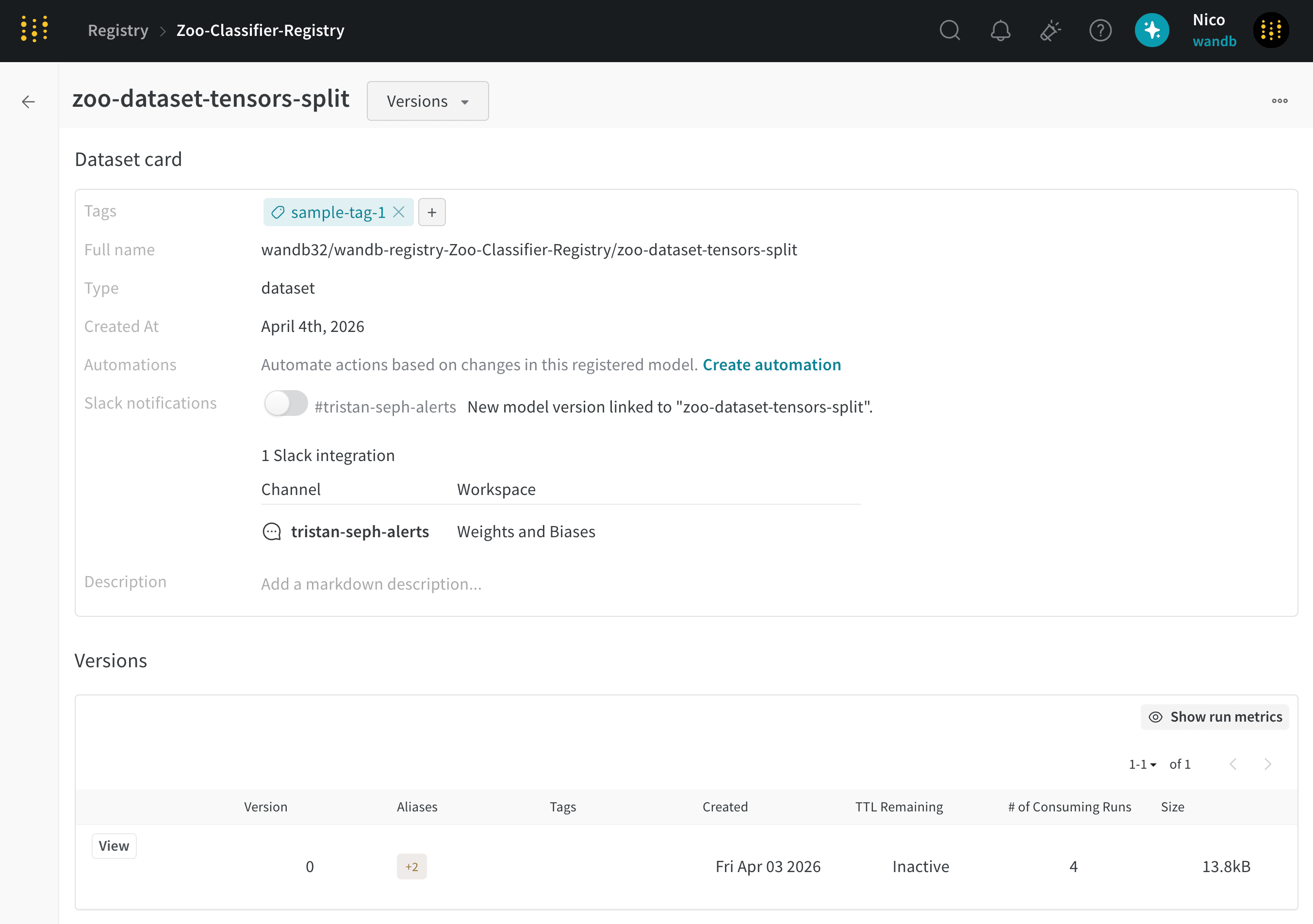
Task: Sort by Version column header
Action: (266, 807)
